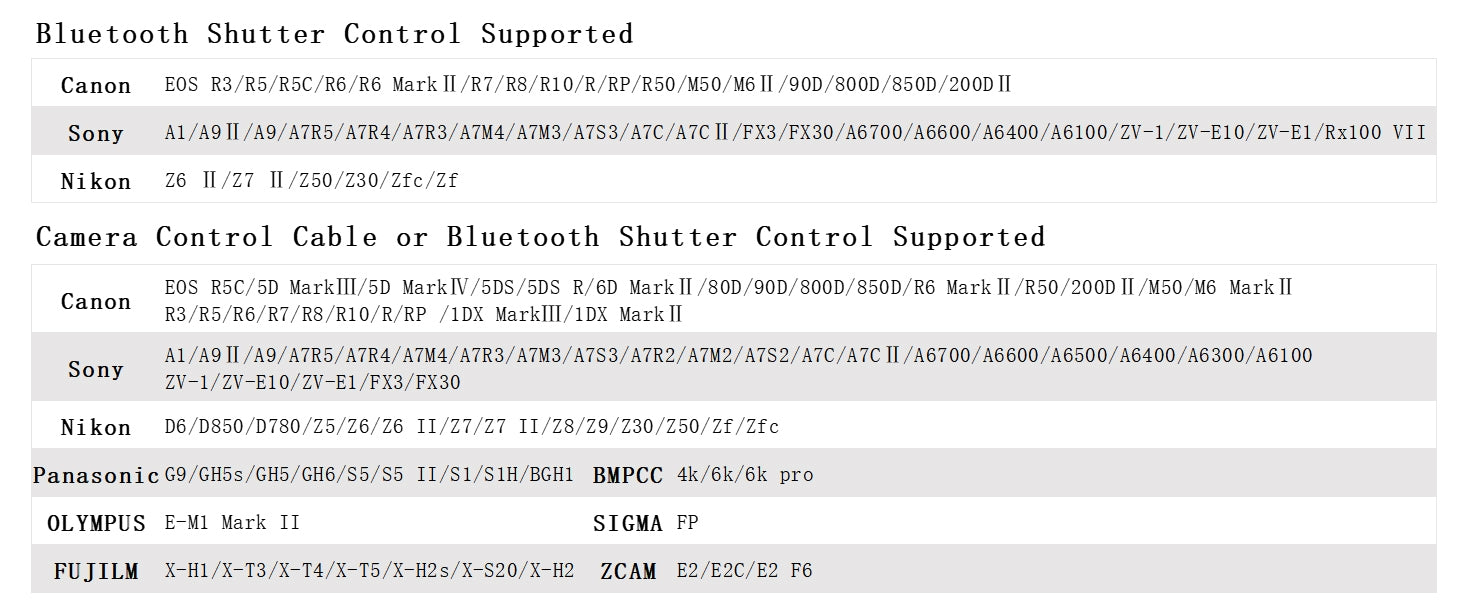This screenshot has width=1464, height=600.
Task: Select the SIGMA brand label
Action: [x=627, y=524]
